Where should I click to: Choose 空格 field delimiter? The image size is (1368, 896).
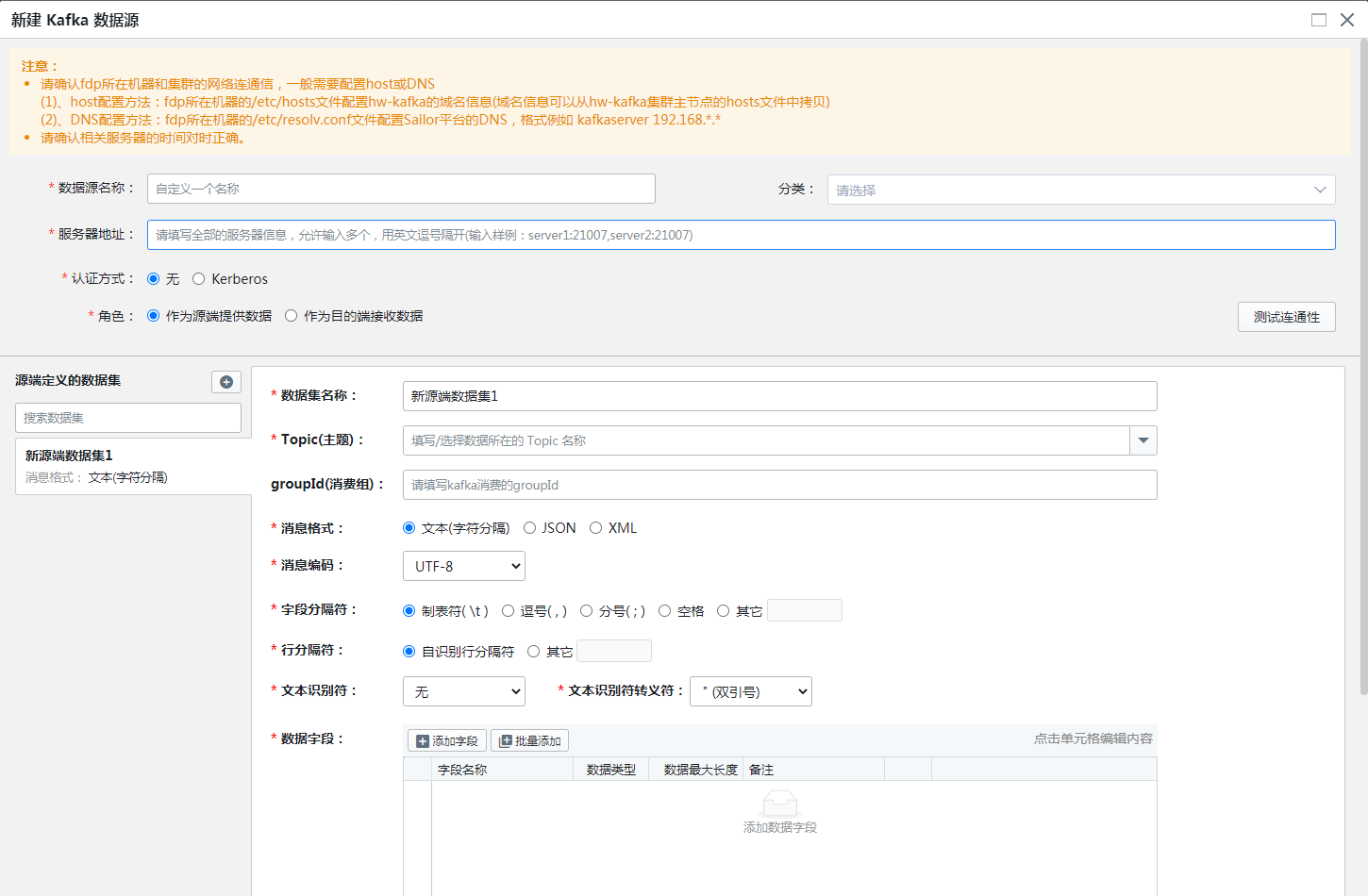tap(665, 611)
